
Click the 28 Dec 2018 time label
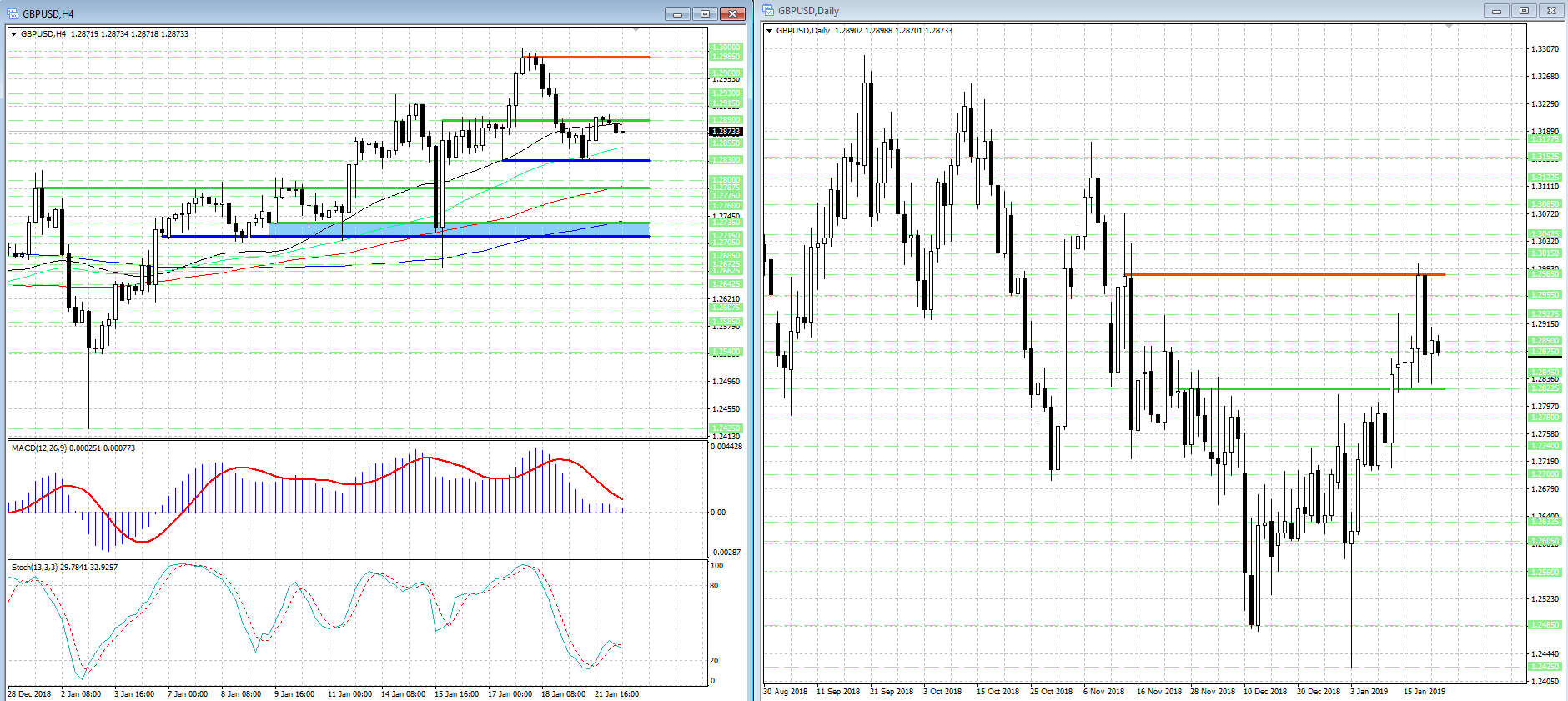[x=29, y=694]
